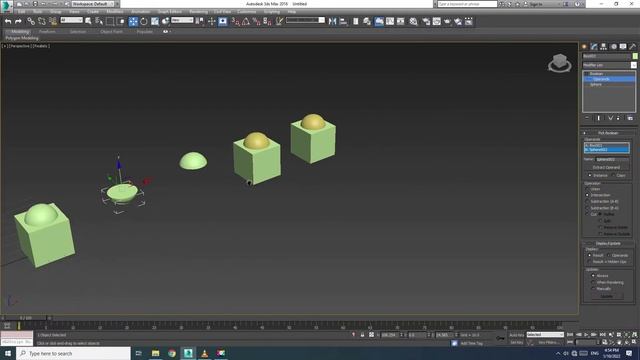
Task: Choose Result + Hidden Ops display option
Action: [589, 262]
